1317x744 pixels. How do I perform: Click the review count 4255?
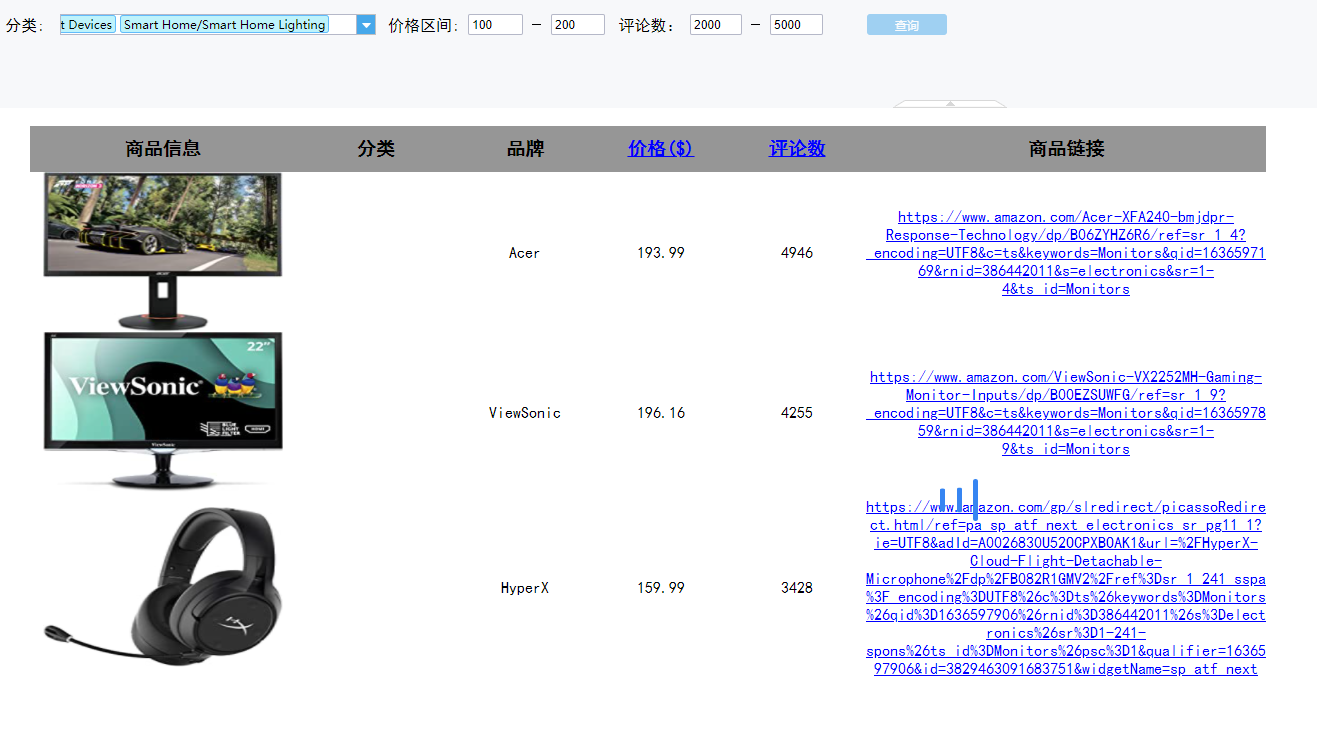(x=797, y=413)
